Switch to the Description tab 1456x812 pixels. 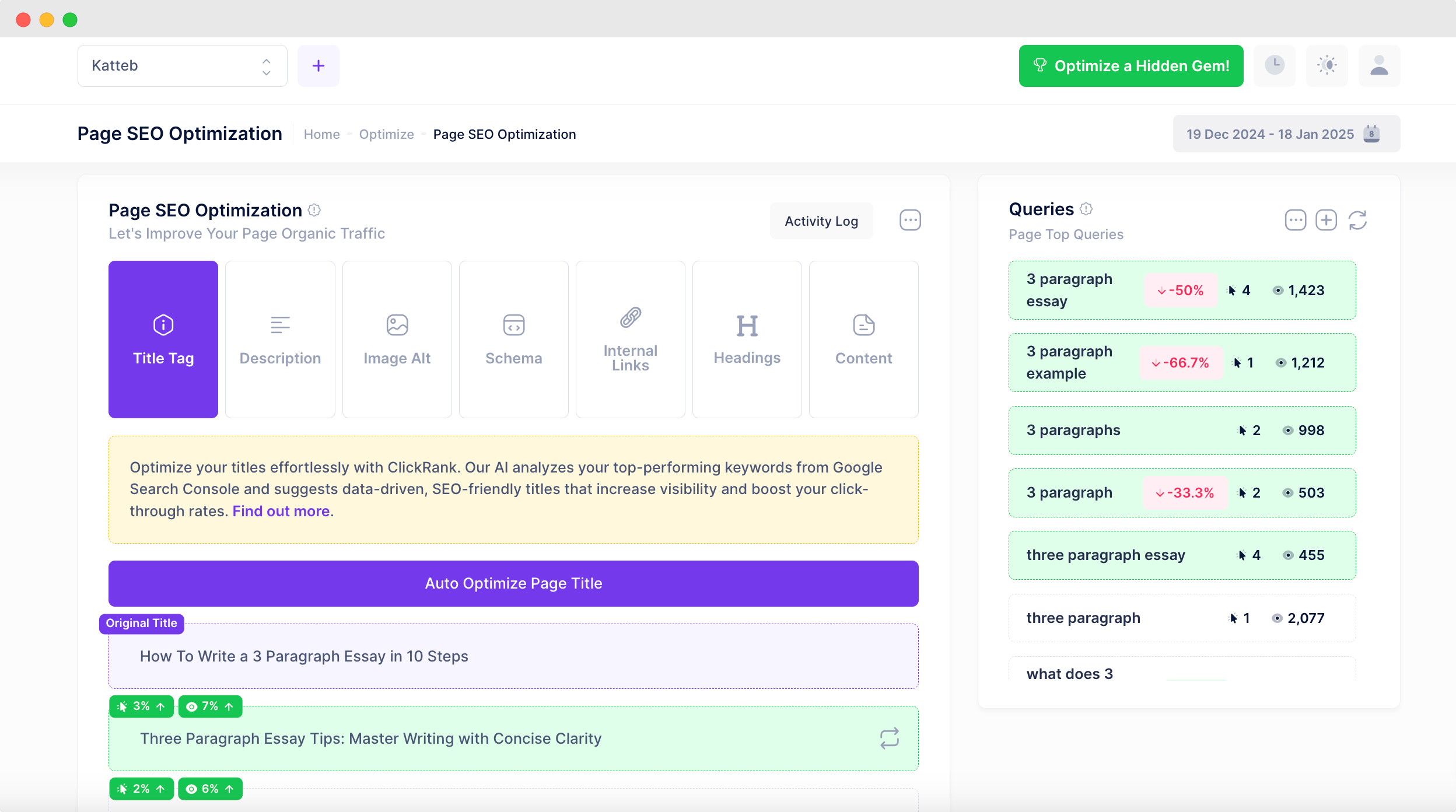tap(280, 339)
